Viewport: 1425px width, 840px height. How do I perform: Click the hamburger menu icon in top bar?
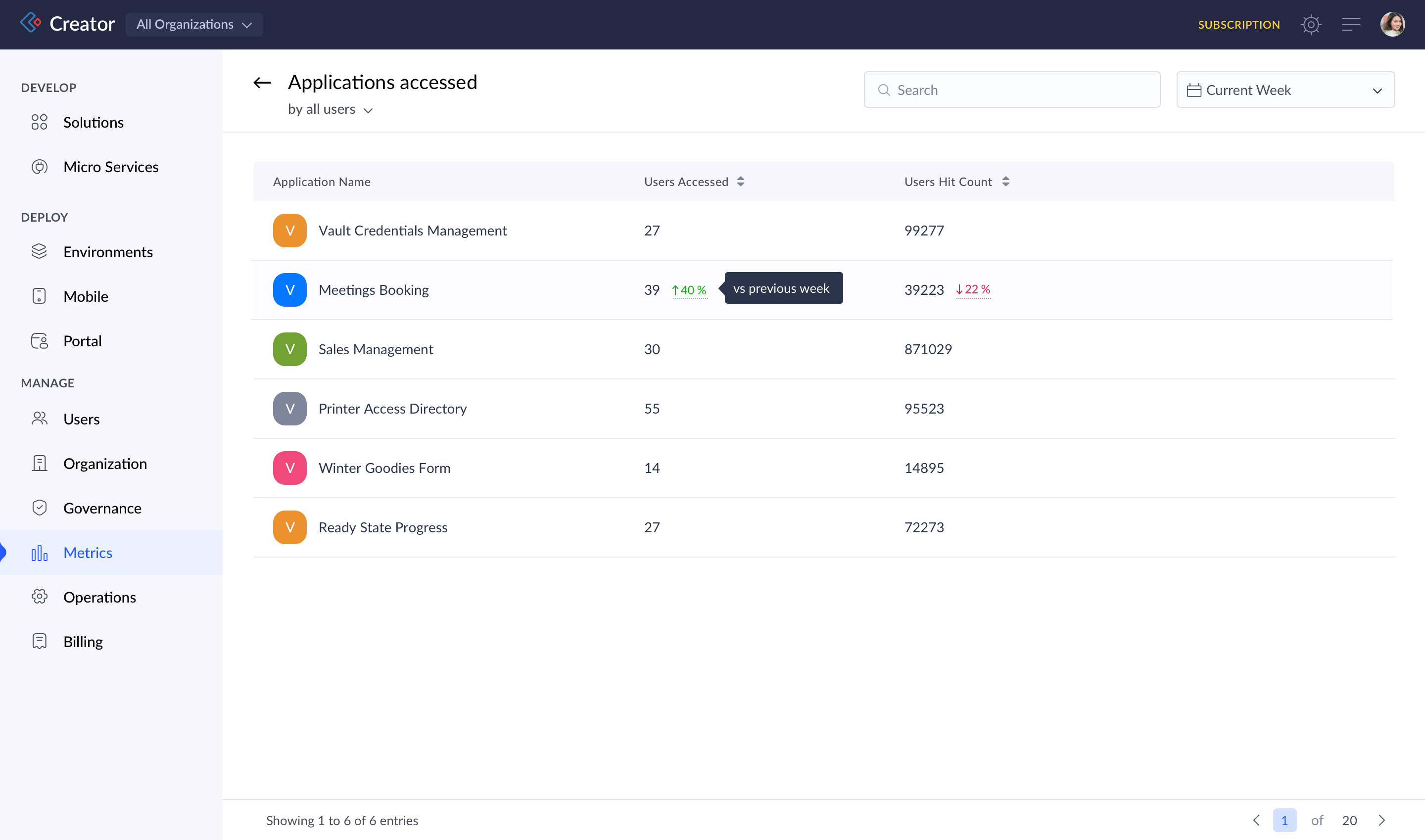(1351, 24)
